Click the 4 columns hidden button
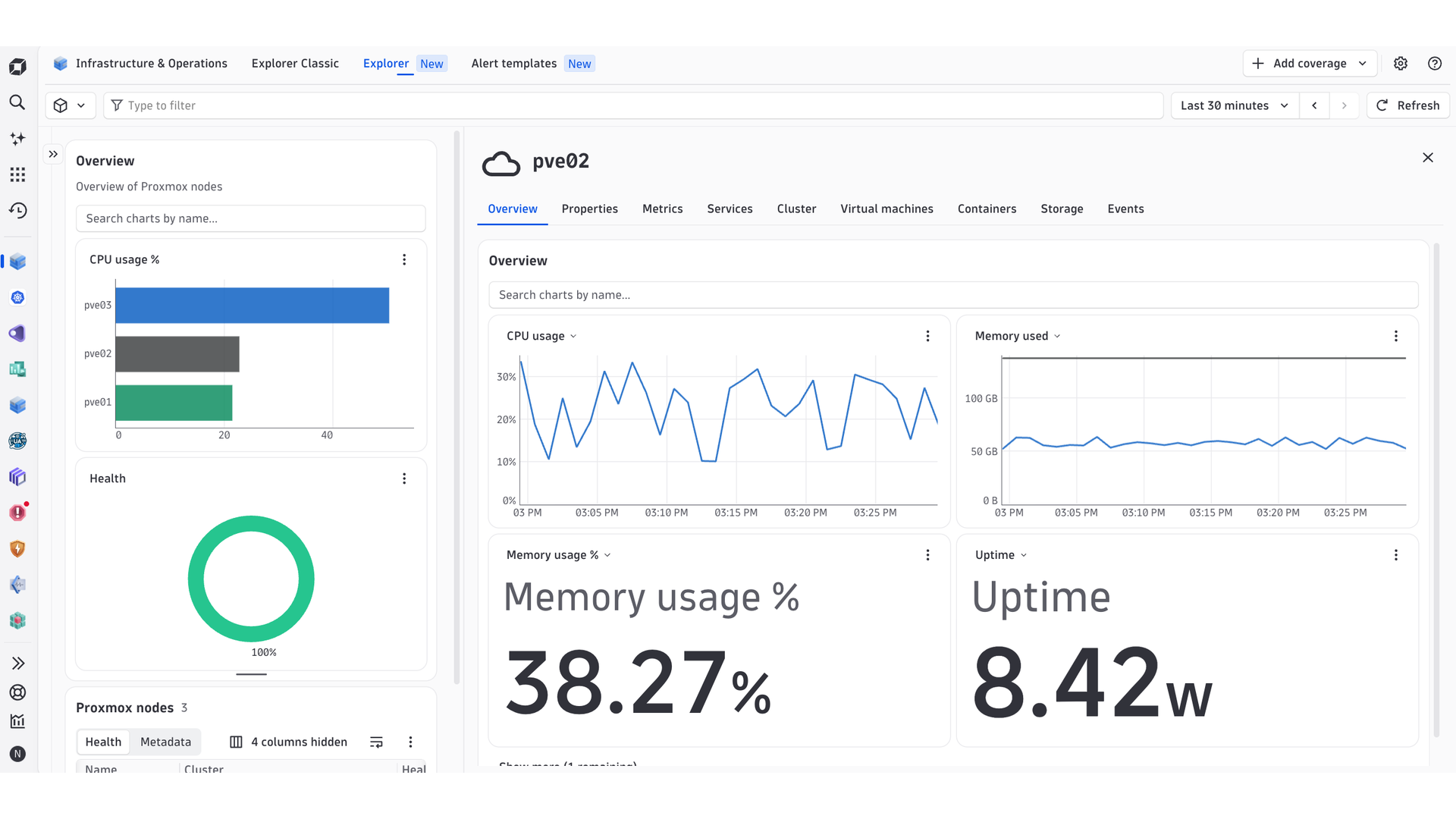The height and width of the screenshot is (819, 1456). [288, 742]
